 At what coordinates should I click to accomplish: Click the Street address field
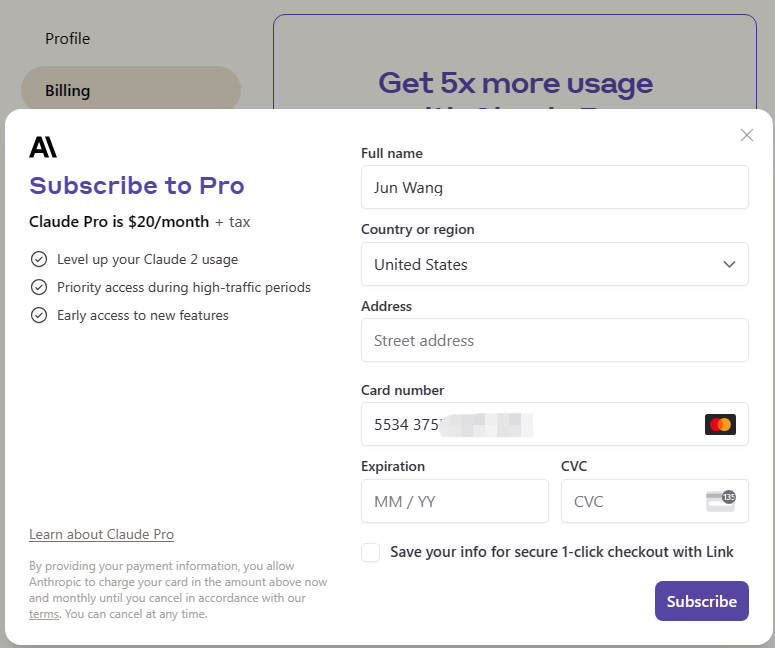pos(555,340)
